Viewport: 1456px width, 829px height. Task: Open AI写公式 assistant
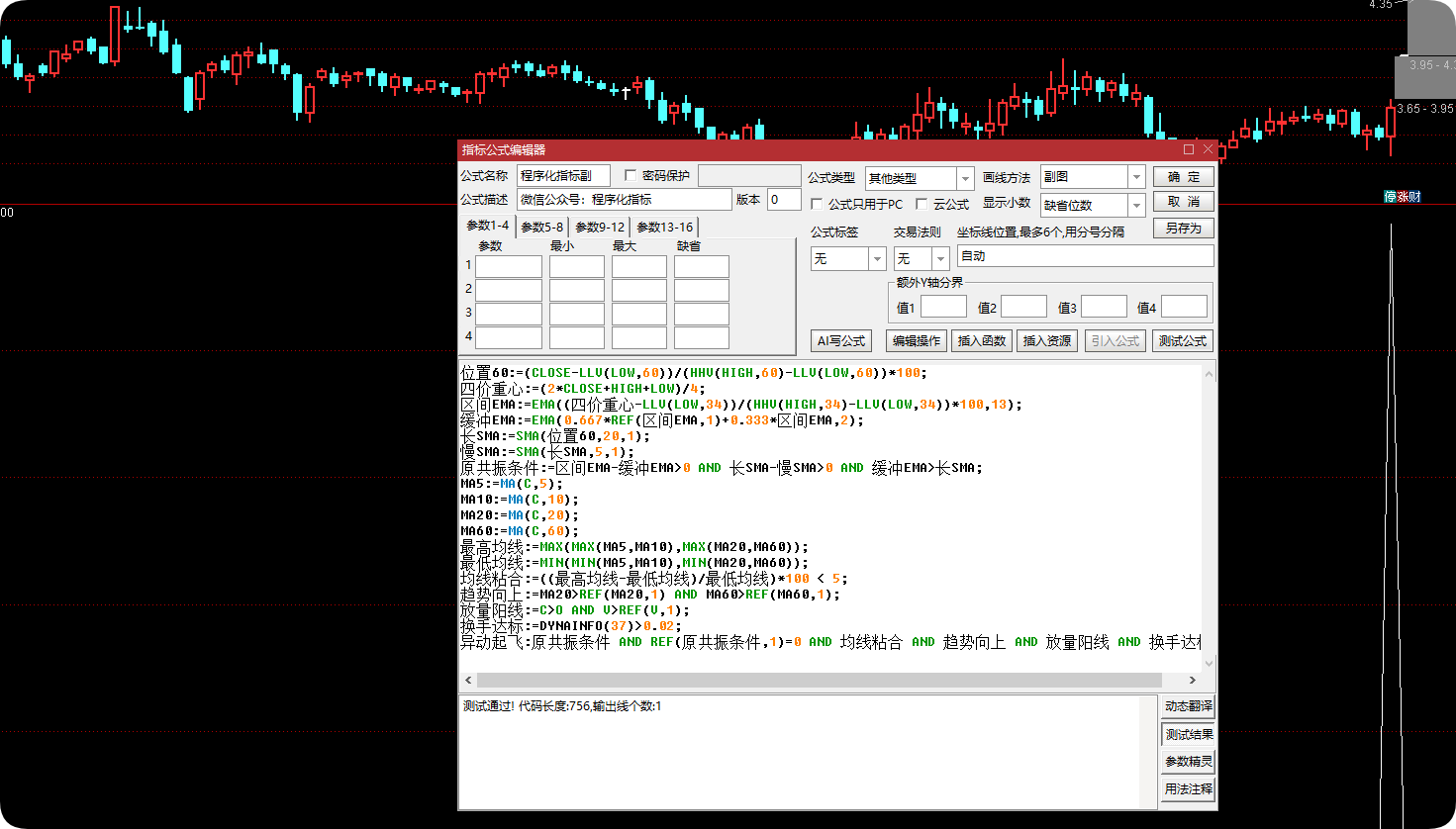[841, 341]
